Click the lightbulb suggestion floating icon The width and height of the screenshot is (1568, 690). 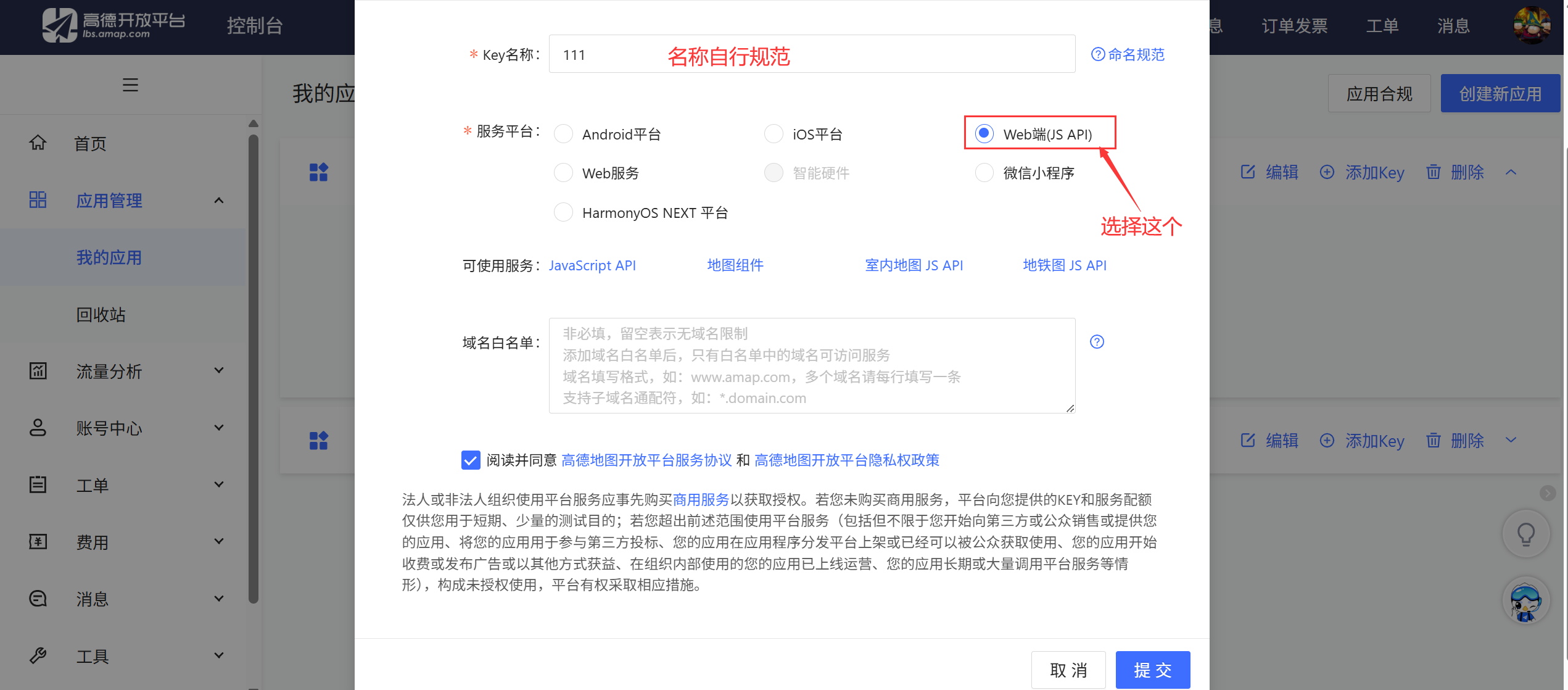(x=1526, y=534)
